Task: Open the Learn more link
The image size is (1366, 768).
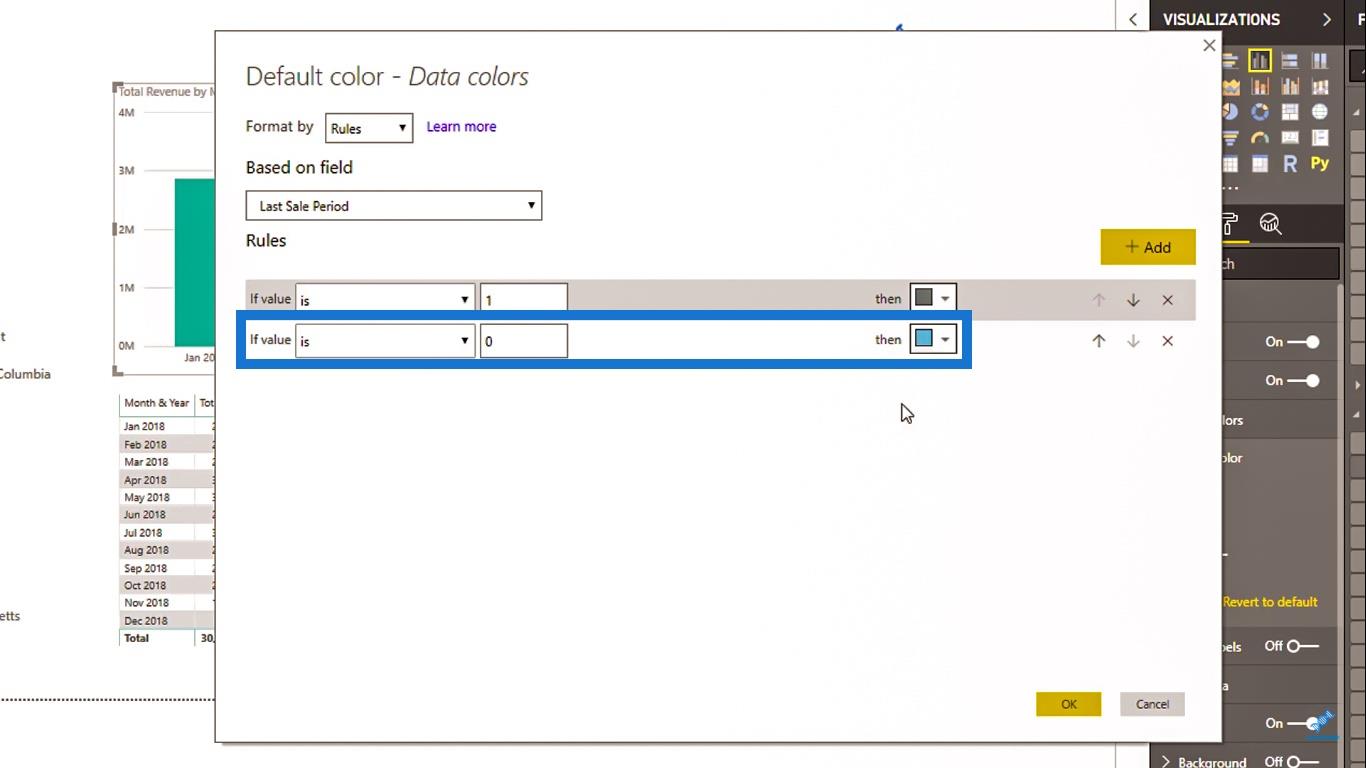Action: [461, 127]
